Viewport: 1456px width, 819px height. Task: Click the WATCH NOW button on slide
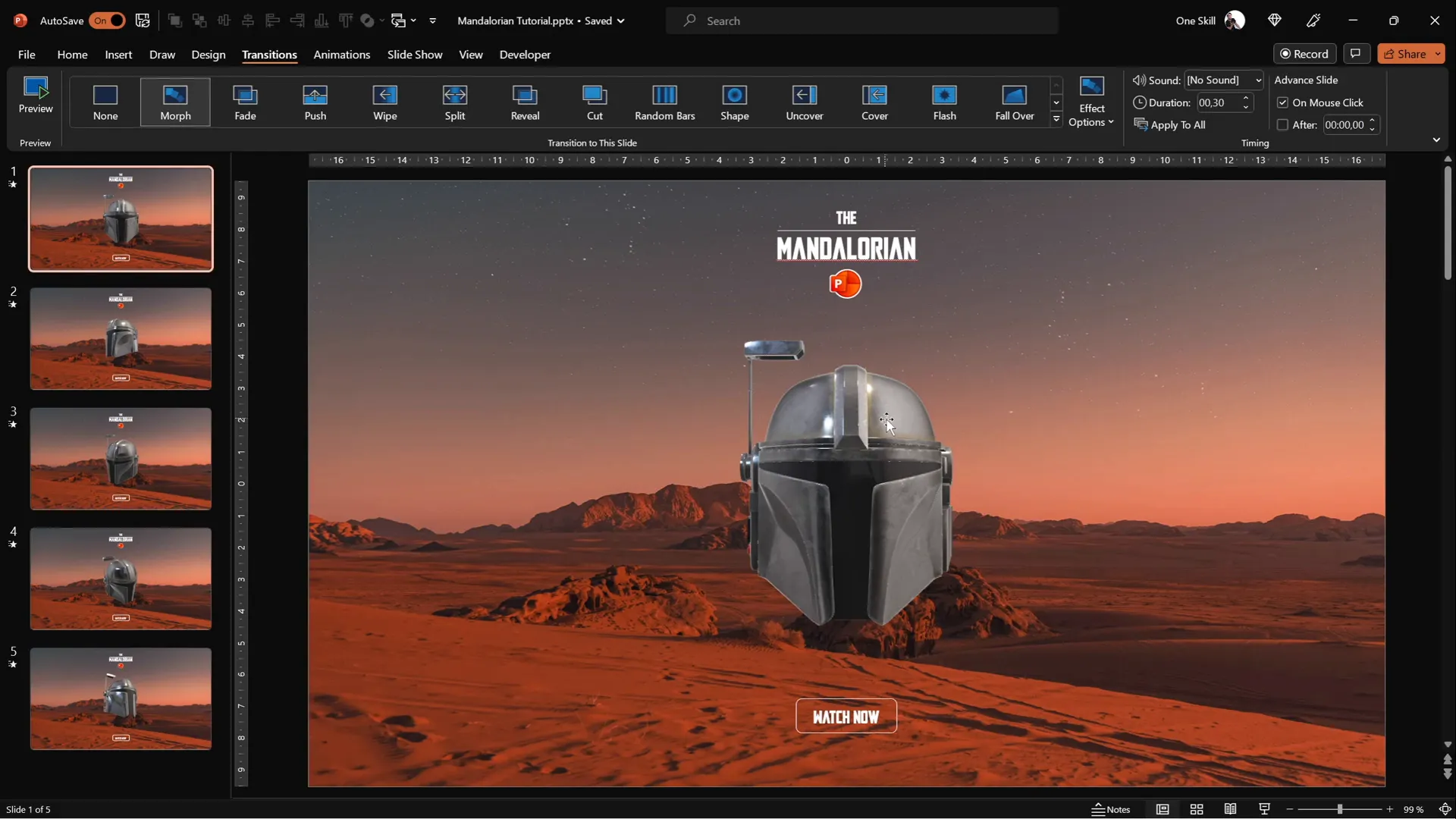click(846, 717)
